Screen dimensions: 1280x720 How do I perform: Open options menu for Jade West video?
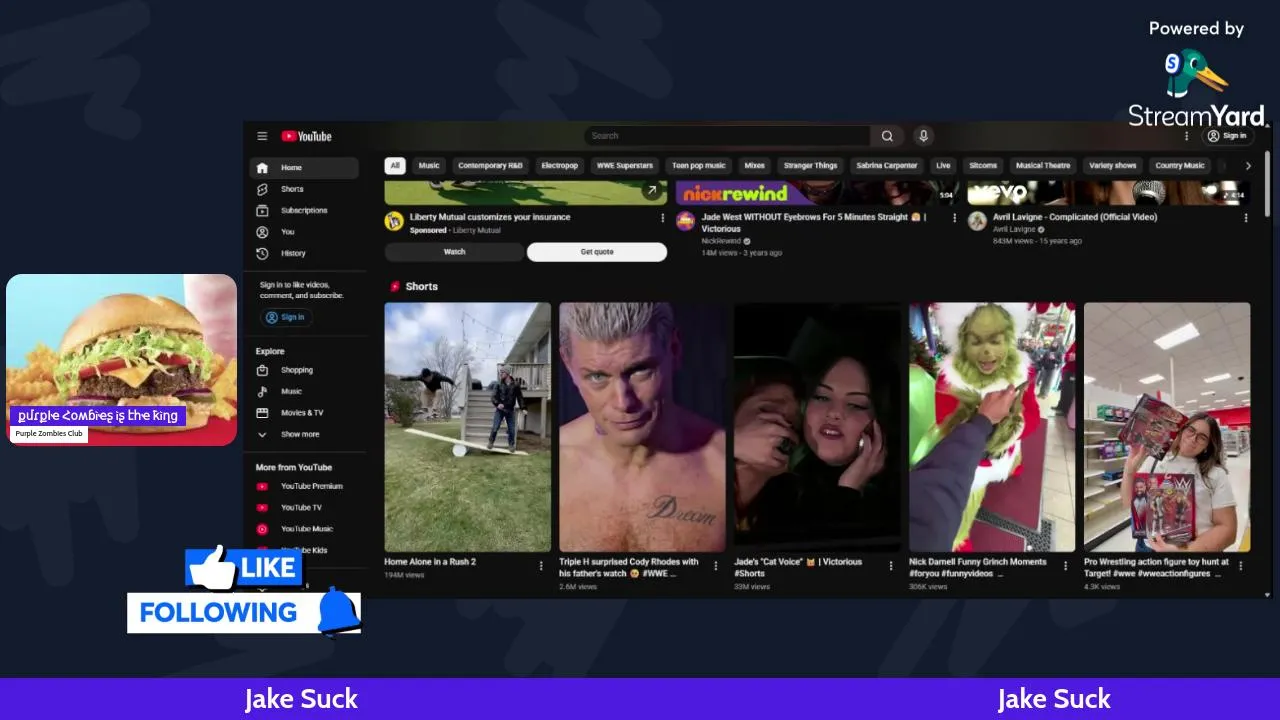[954, 218]
